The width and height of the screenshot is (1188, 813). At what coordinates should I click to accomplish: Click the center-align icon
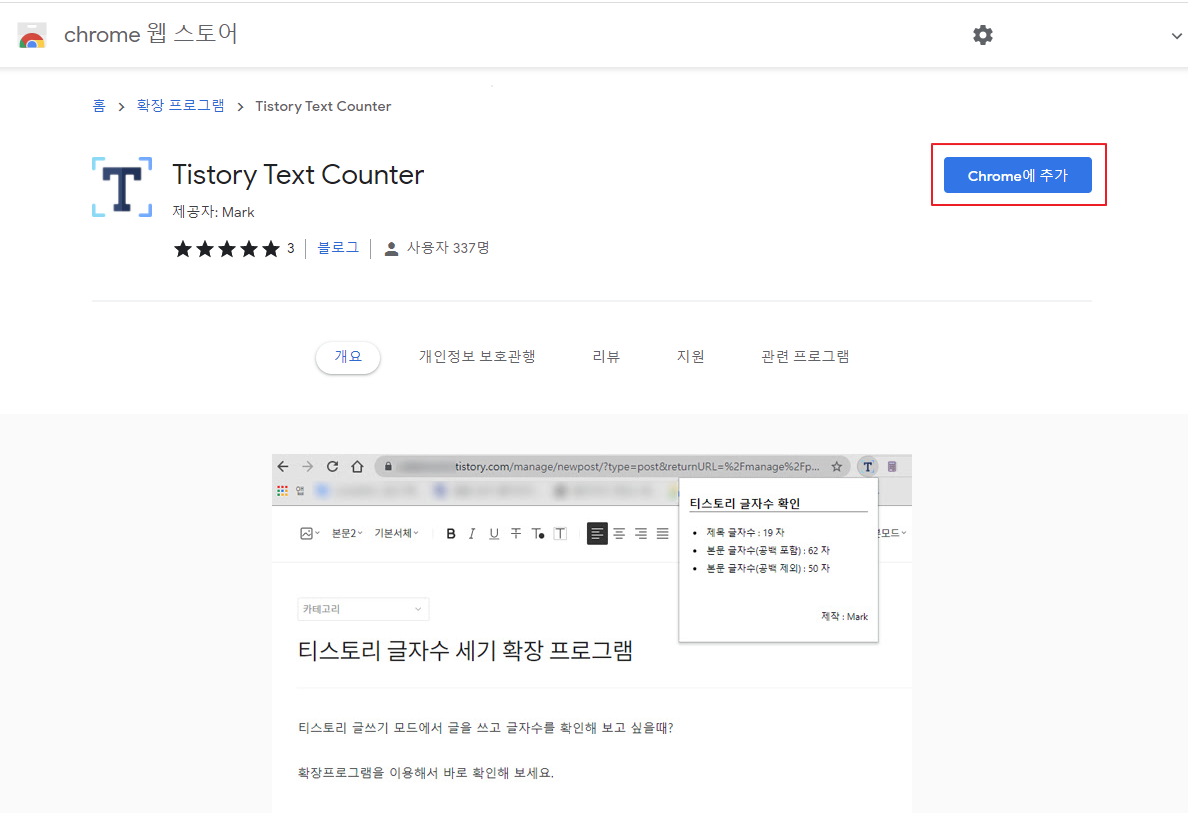point(617,533)
